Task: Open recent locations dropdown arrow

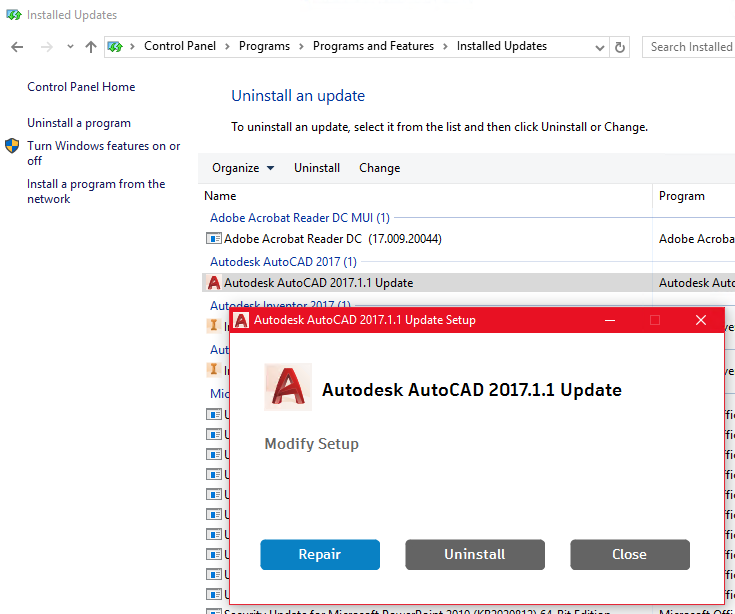Action: click(x=70, y=46)
